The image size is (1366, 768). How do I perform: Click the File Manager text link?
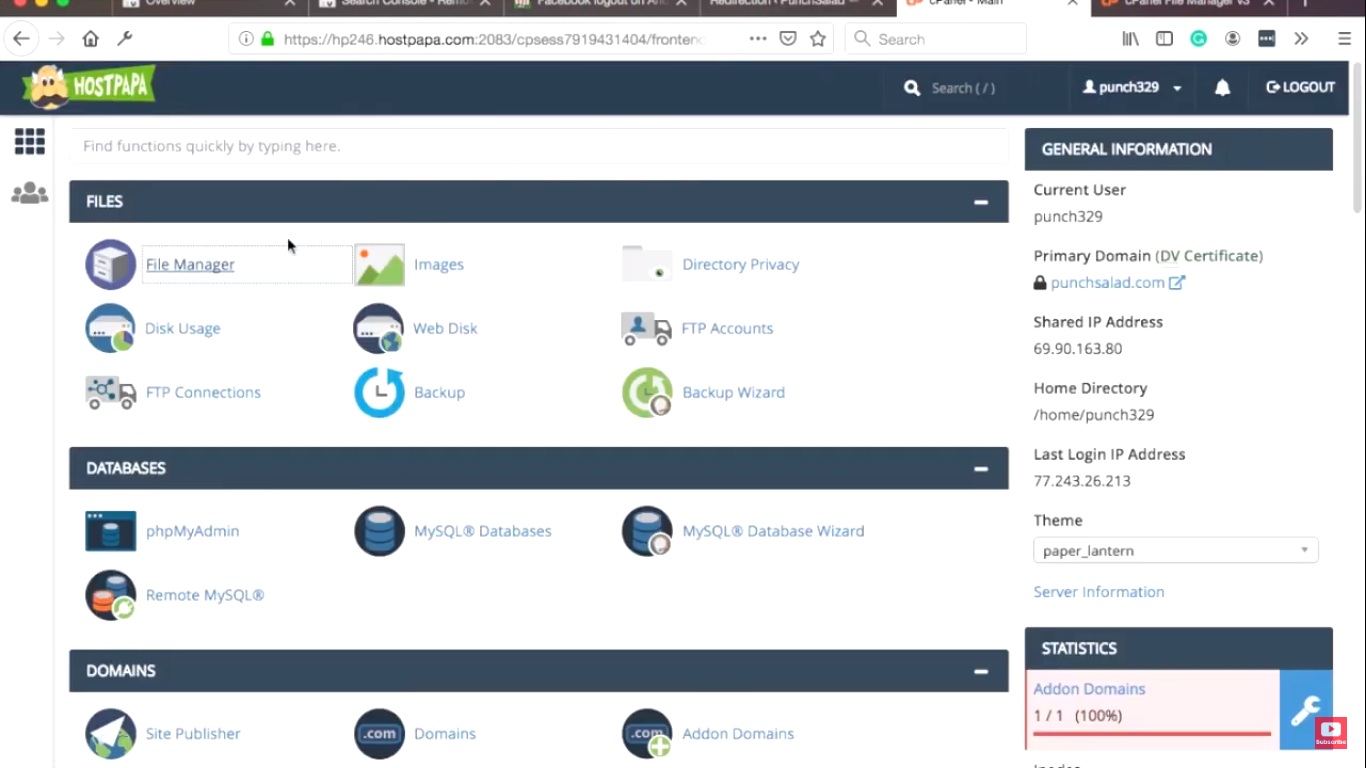190,265
